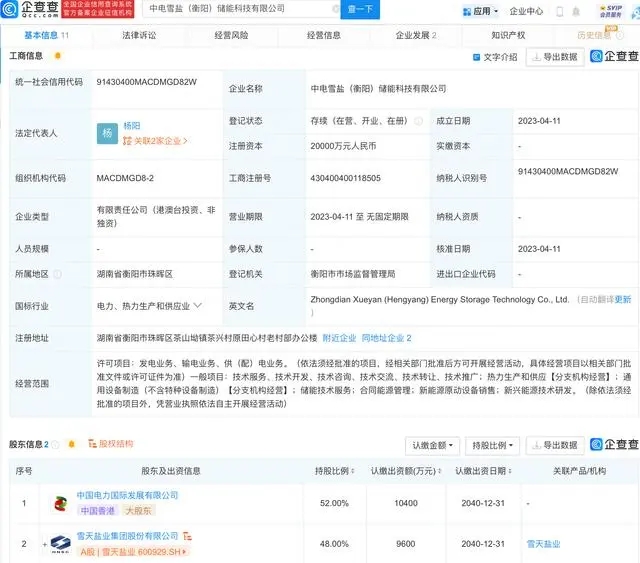Viewport: 640px width, 563px height.
Task: Click the Xuetian Salt Group company logo
Action: pyautogui.click(x=62, y=544)
